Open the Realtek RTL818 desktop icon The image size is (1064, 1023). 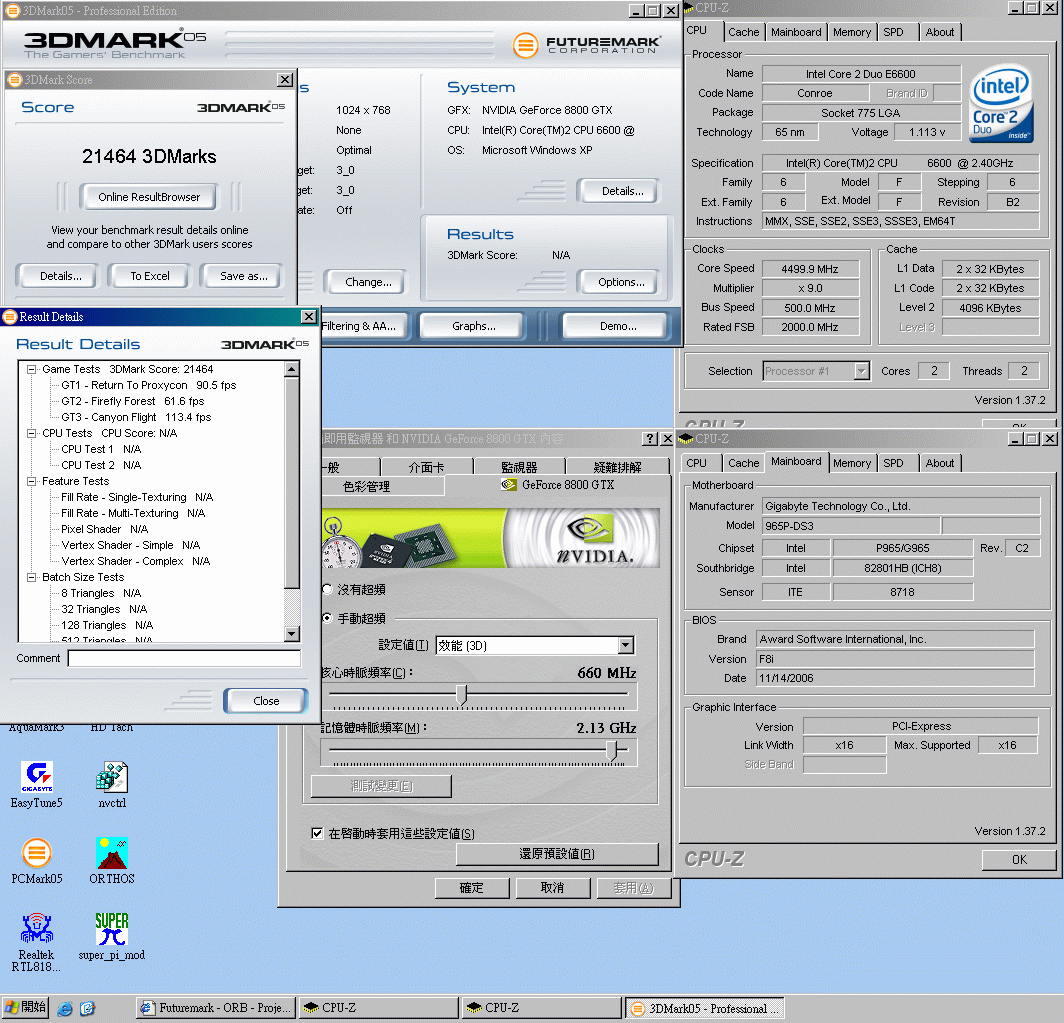click(37, 929)
